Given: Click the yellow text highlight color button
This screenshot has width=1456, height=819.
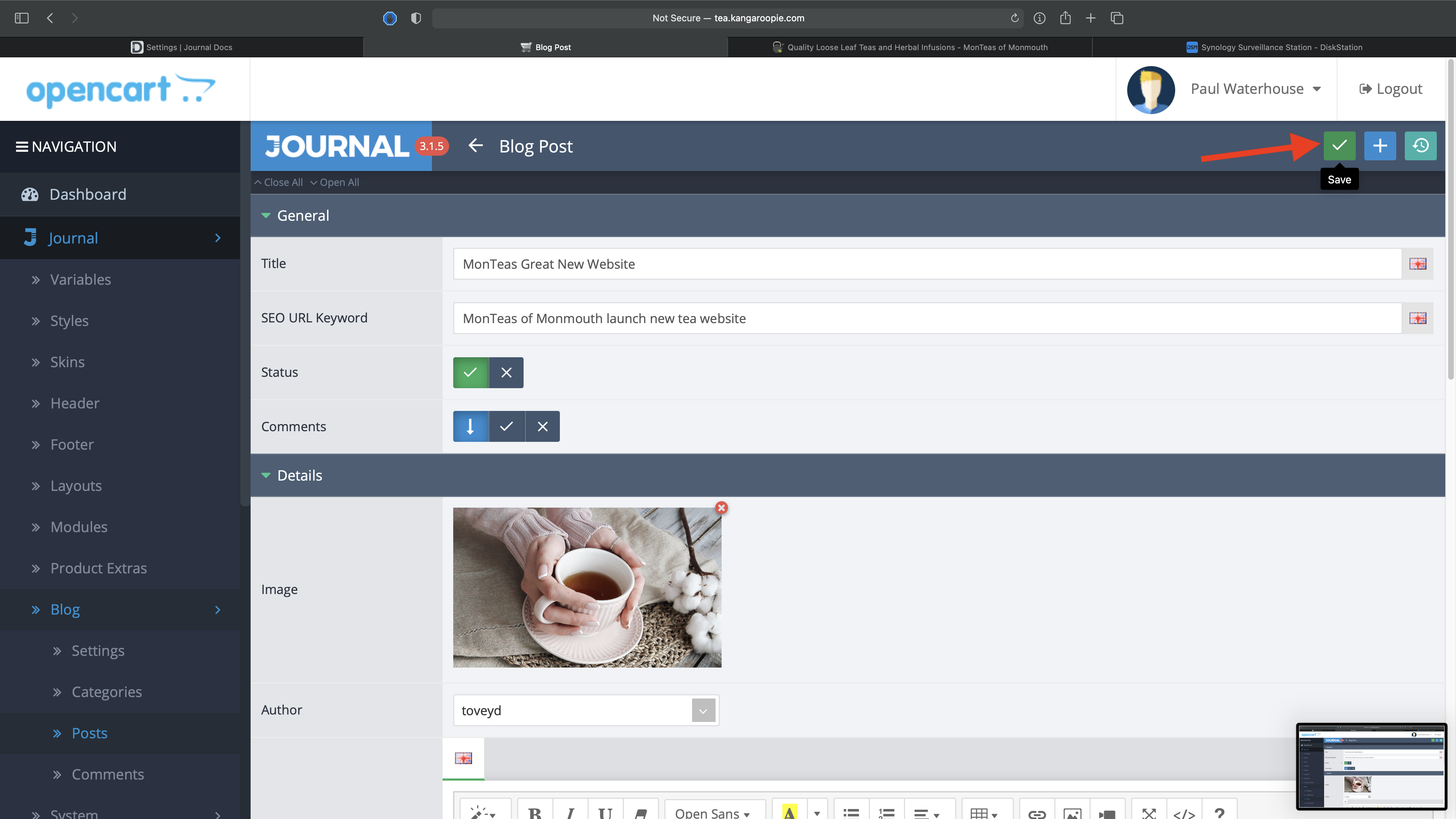Looking at the screenshot, I should coord(789,812).
